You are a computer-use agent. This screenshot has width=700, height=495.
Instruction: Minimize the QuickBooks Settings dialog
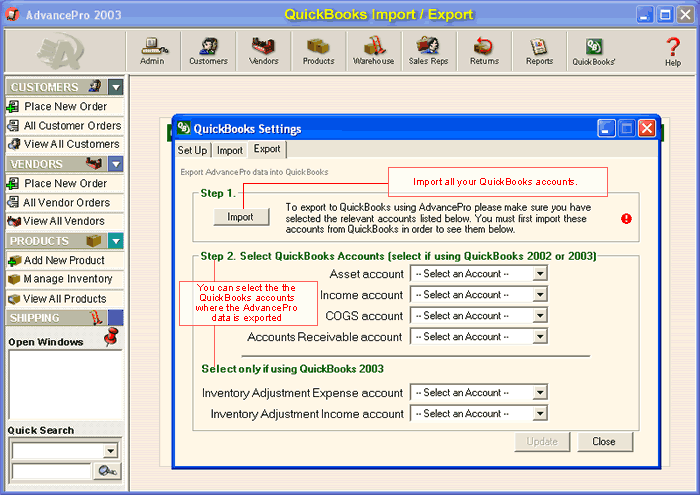tap(606, 128)
